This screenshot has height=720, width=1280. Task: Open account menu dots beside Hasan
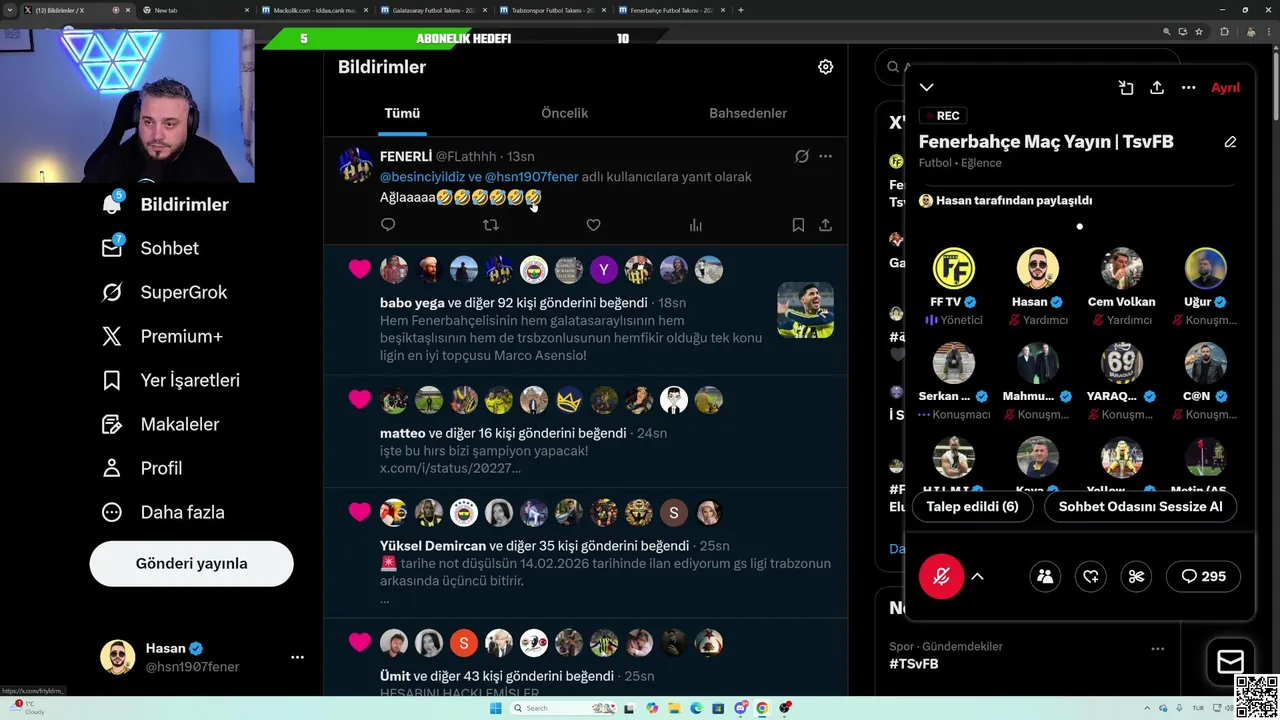(x=297, y=657)
